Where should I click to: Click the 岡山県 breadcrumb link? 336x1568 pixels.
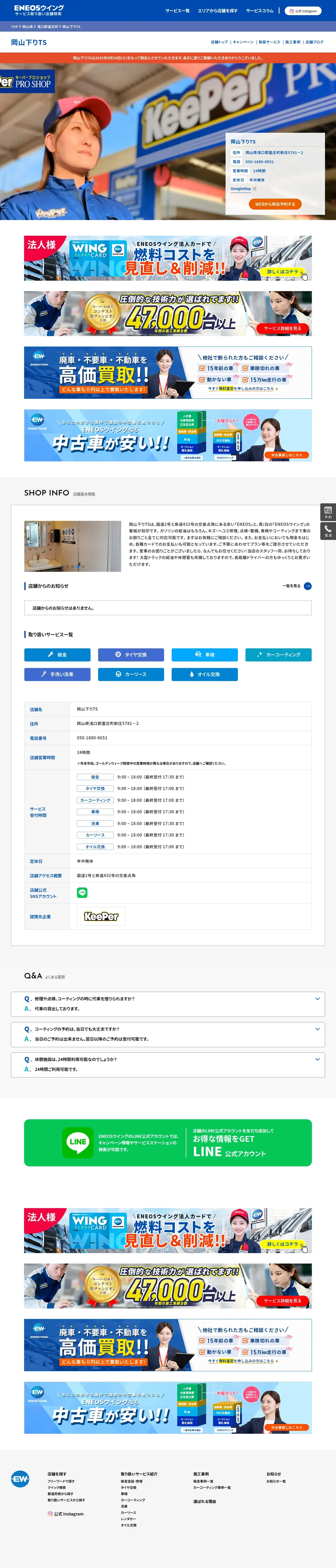(x=27, y=27)
